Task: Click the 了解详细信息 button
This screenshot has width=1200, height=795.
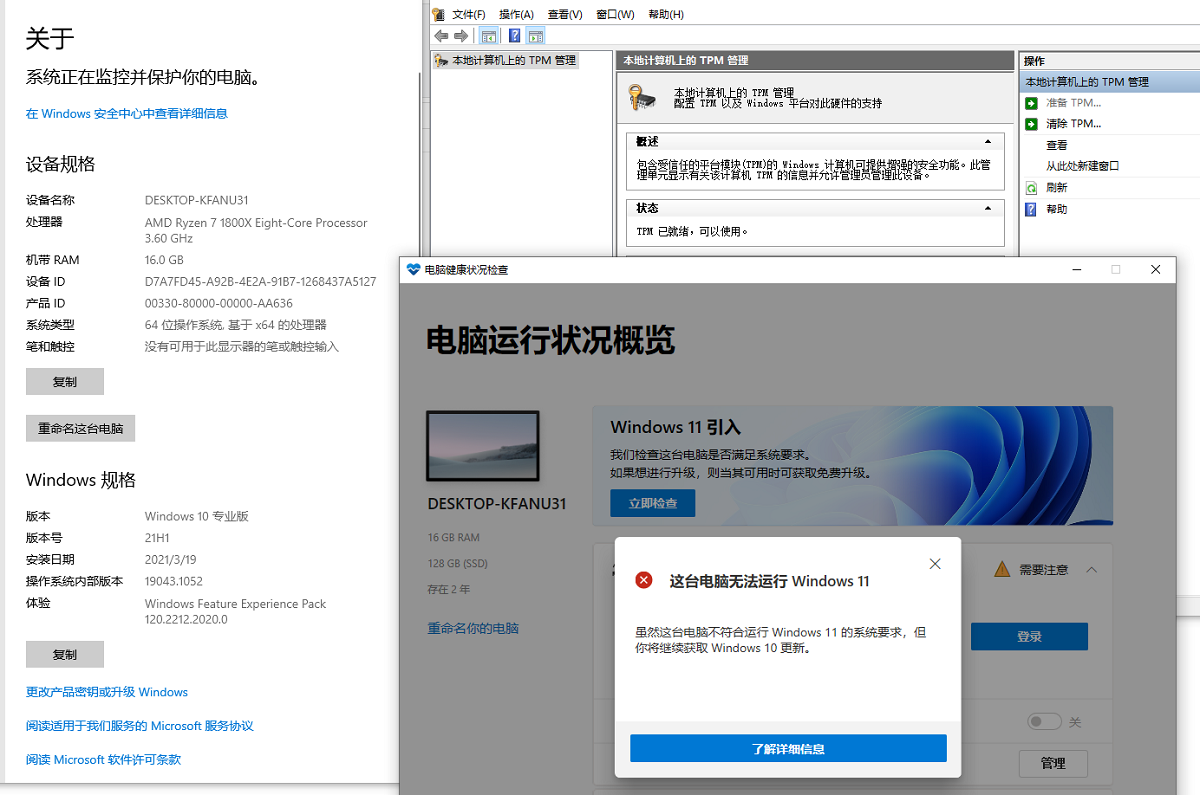Action: pyautogui.click(x=788, y=749)
